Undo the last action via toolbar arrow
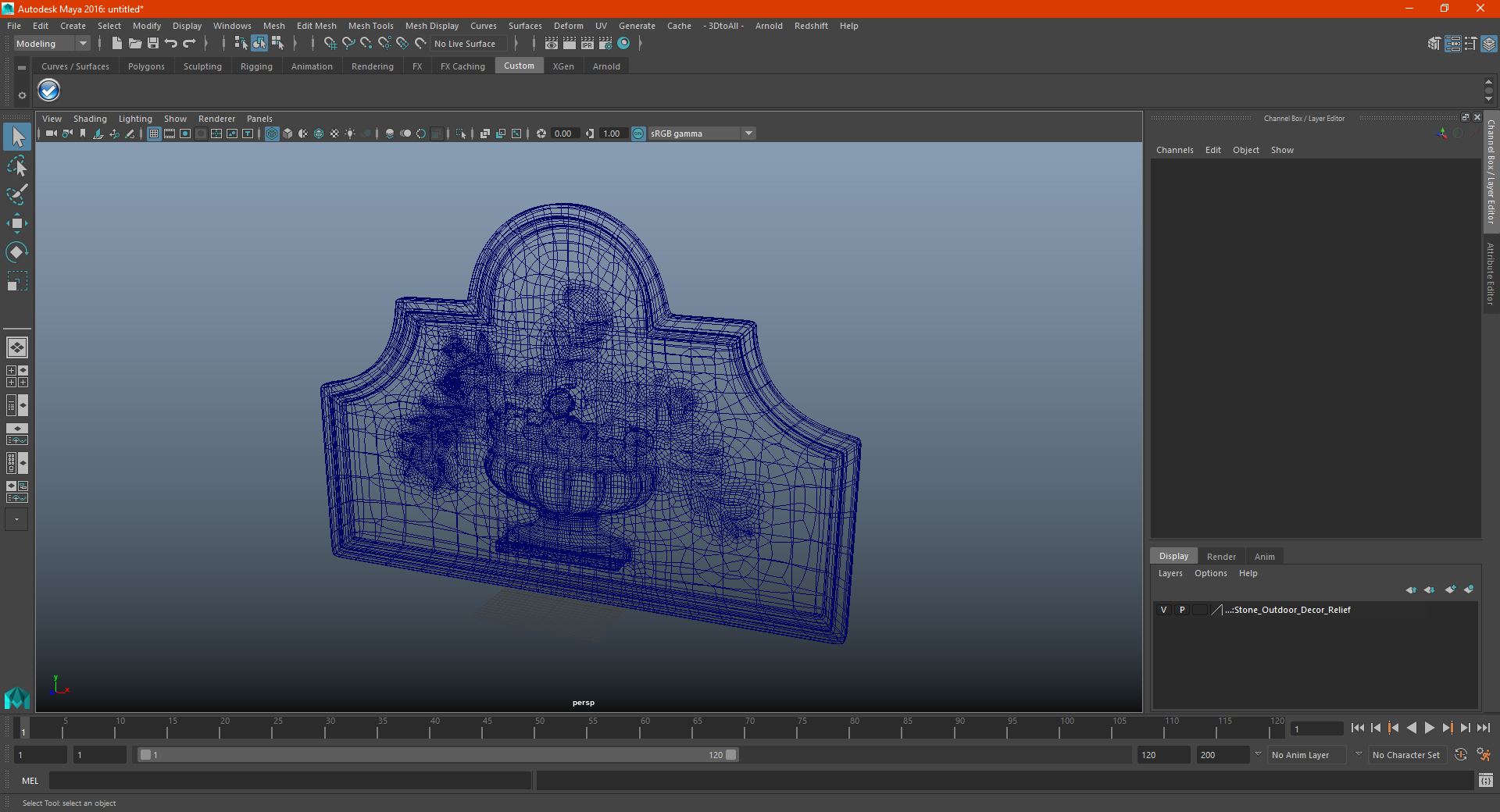1500x812 pixels. 171,44
